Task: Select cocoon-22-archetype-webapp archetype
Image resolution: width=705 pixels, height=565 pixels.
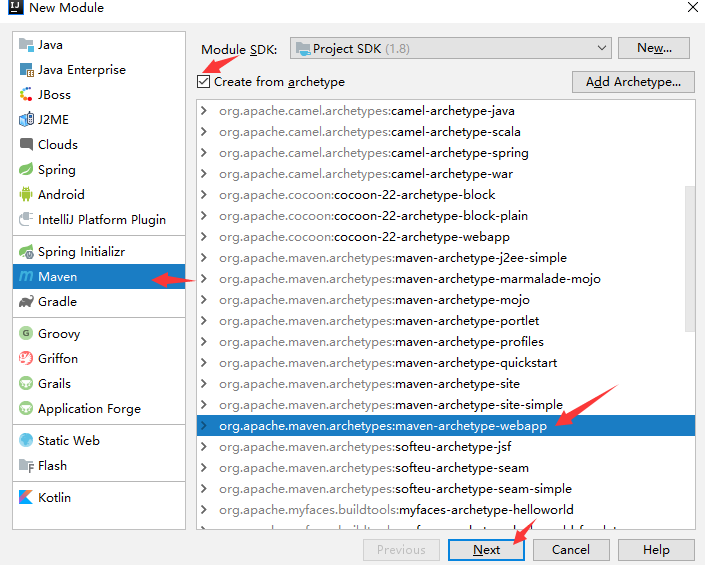Action: pyautogui.click(x=446, y=237)
